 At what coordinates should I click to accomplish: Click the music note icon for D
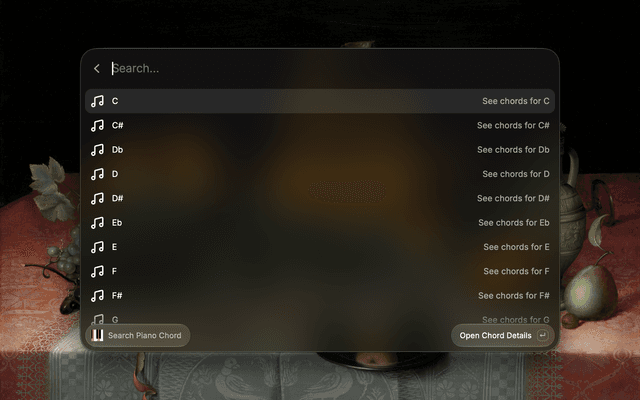(97, 174)
